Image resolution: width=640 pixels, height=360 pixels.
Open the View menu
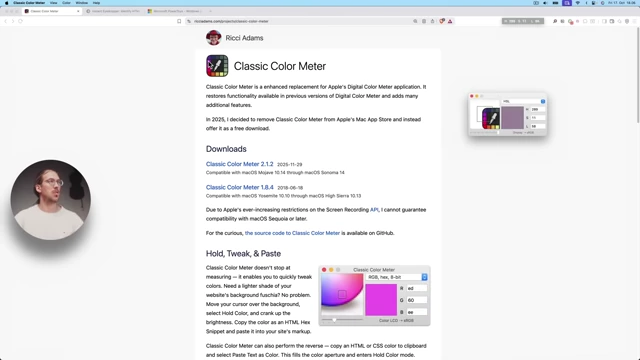click(x=53, y=3)
